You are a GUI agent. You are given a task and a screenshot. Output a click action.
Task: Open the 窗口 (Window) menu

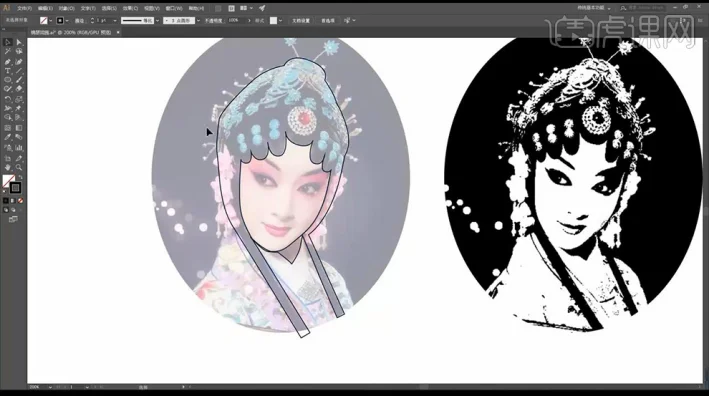coord(174,8)
